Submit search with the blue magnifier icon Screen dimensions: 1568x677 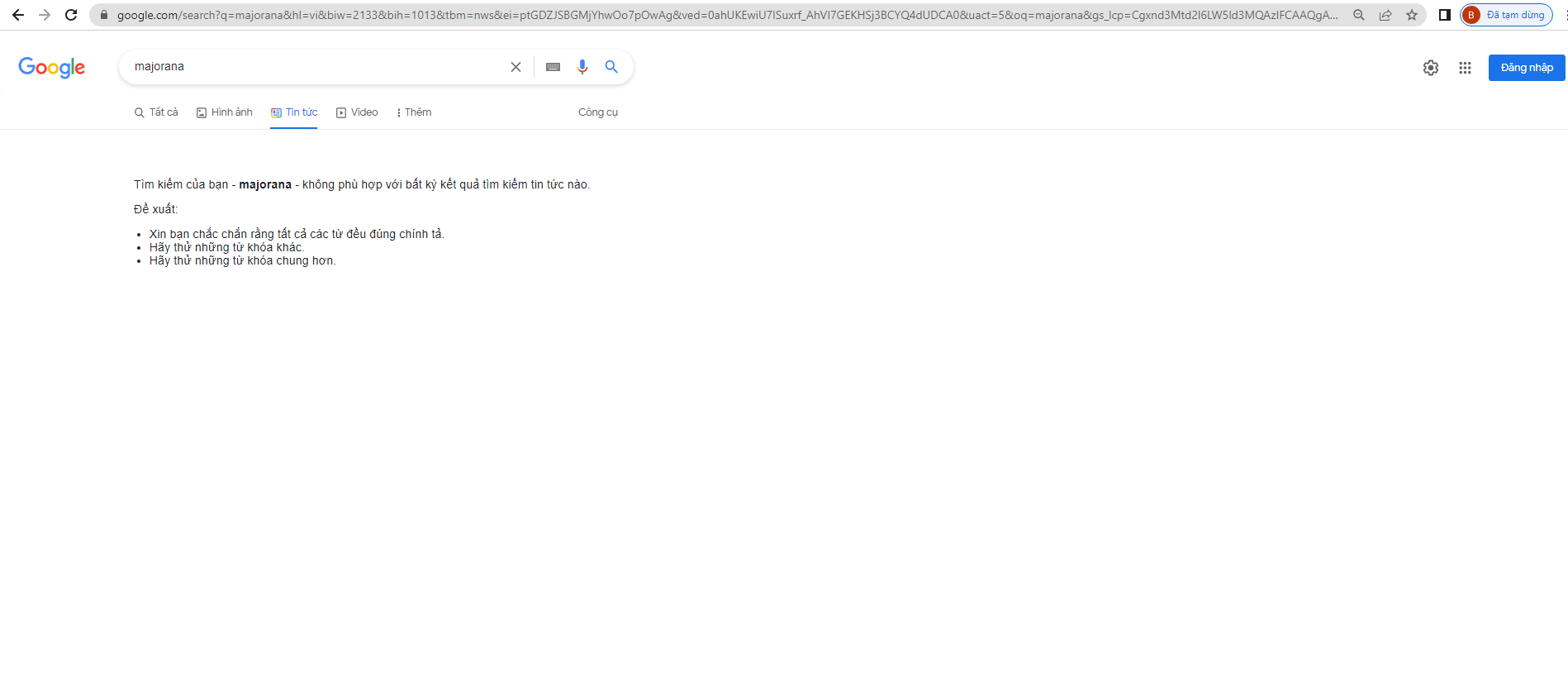(x=611, y=67)
